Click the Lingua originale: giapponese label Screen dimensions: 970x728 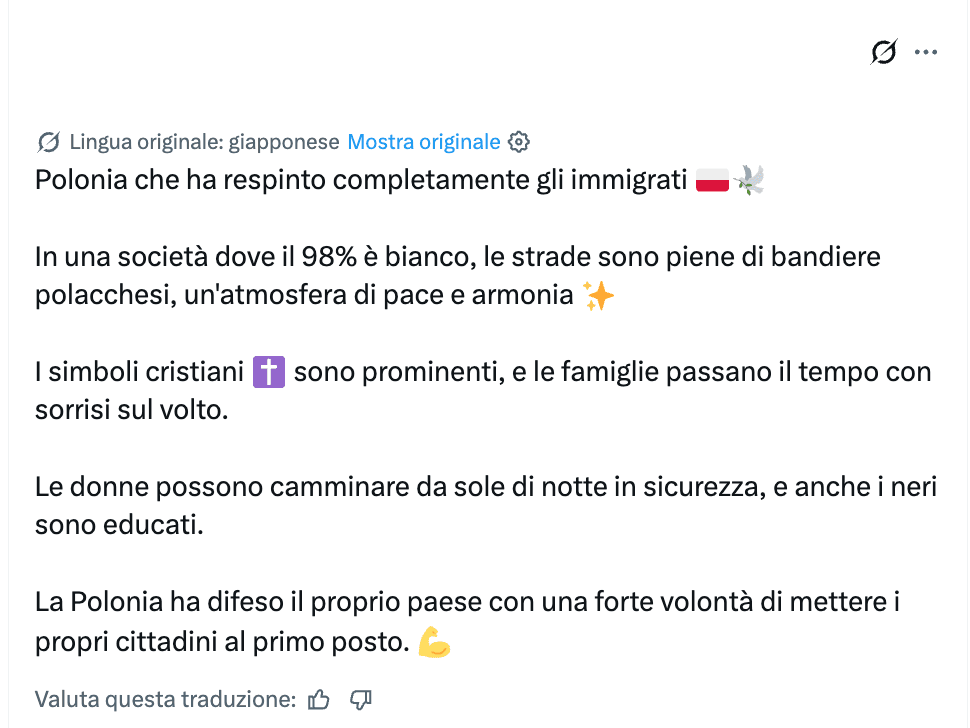tap(204, 142)
